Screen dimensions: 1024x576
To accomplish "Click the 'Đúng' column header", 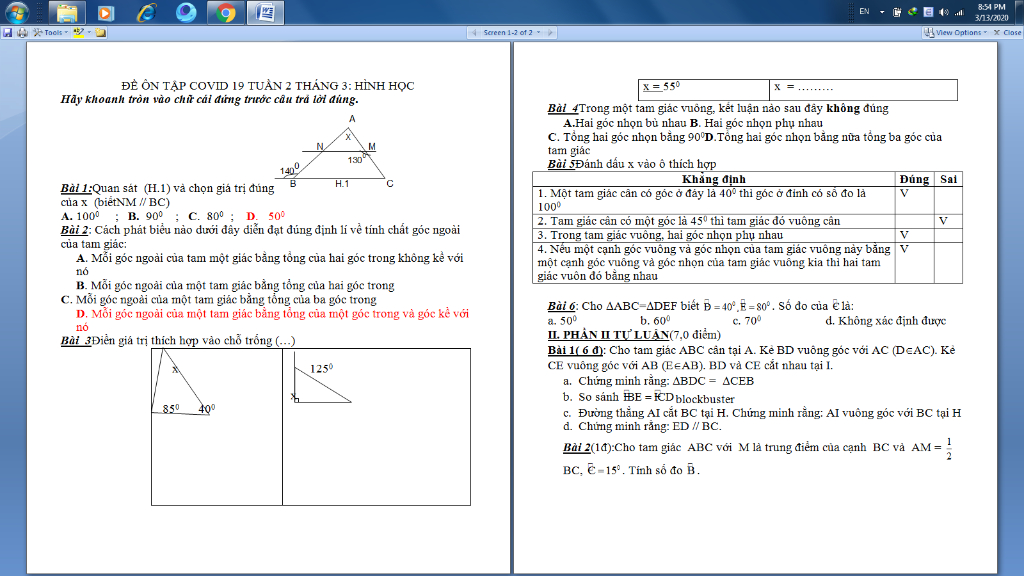I will click(x=914, y=179).
